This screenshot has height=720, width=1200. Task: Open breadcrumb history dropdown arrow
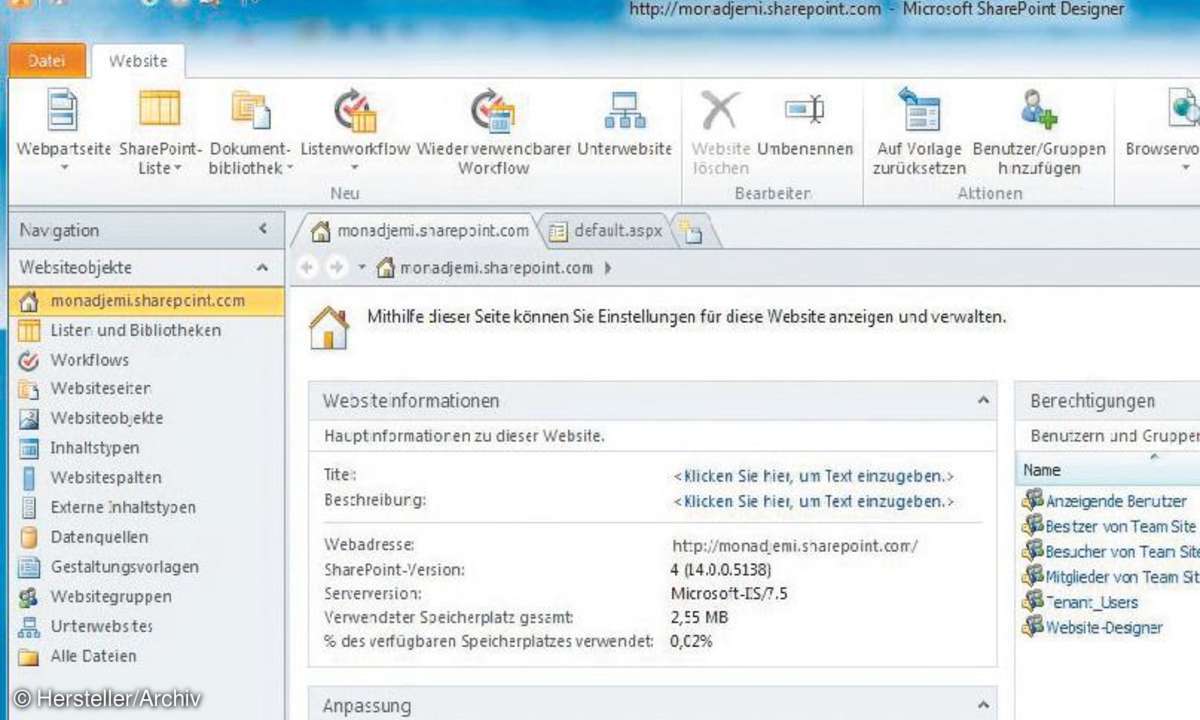361,268
